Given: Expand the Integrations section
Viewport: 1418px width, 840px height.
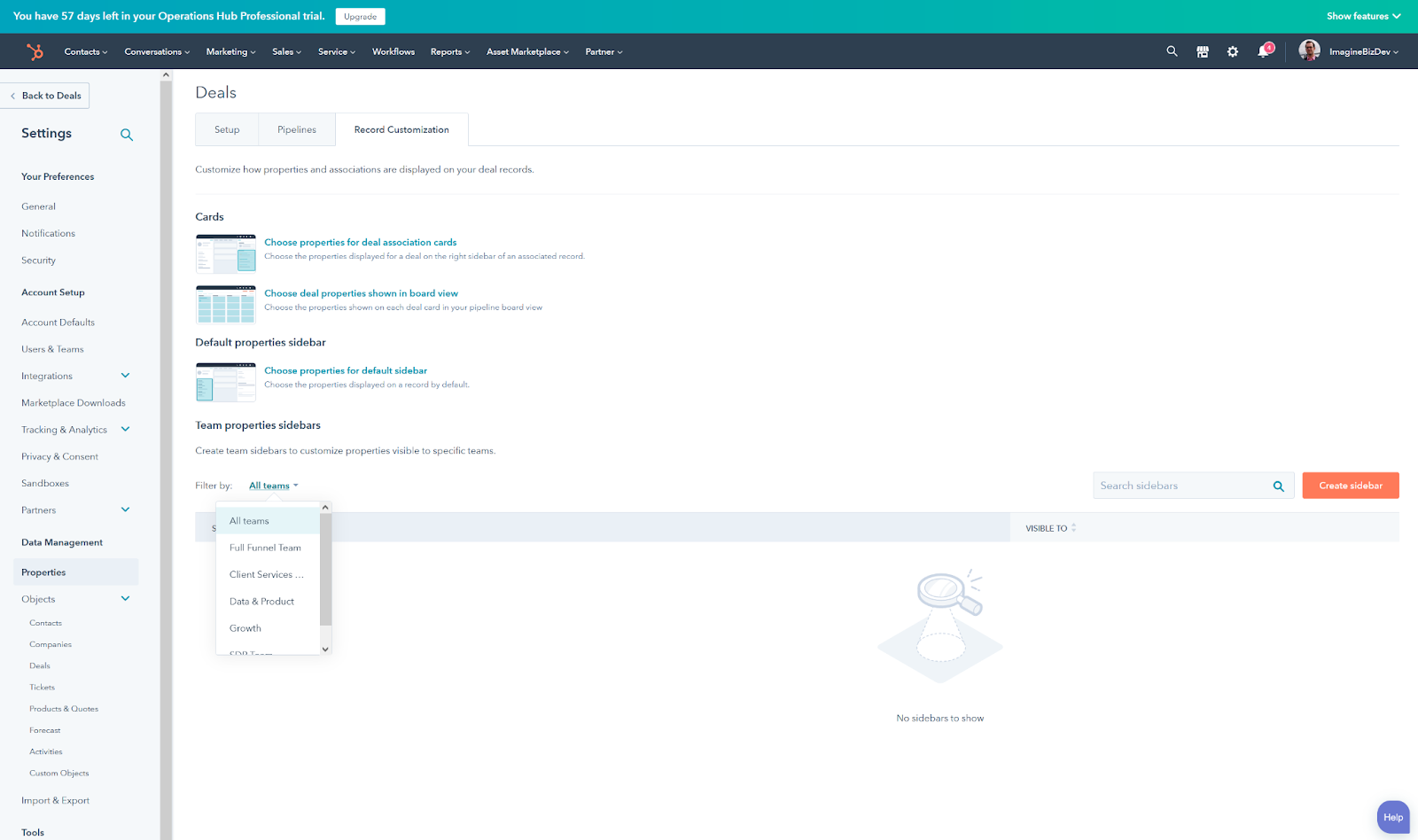Looking at the screenshot, I should point(126,376).
